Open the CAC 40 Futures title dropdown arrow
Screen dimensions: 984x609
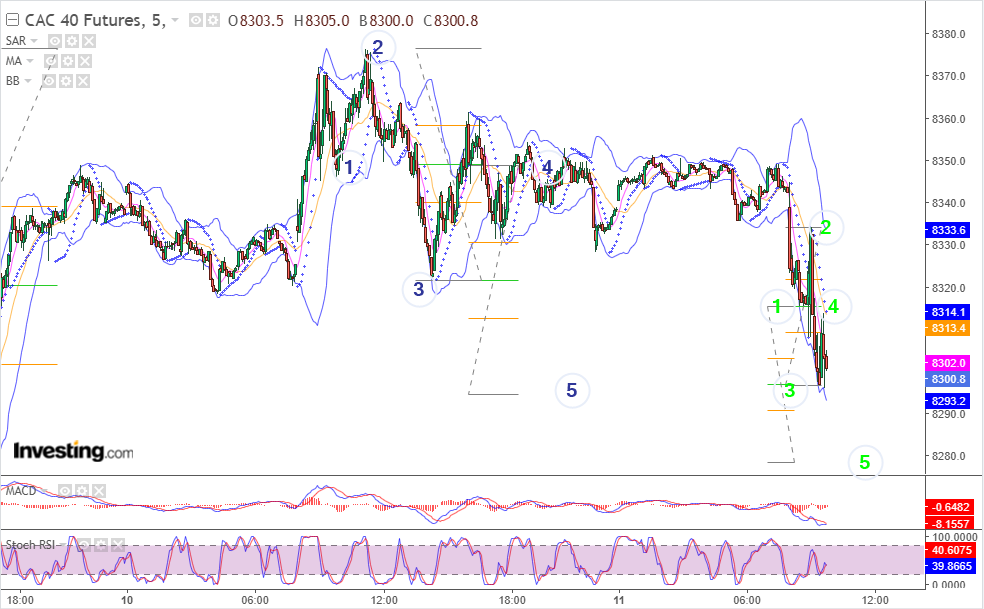click(175, 21)
